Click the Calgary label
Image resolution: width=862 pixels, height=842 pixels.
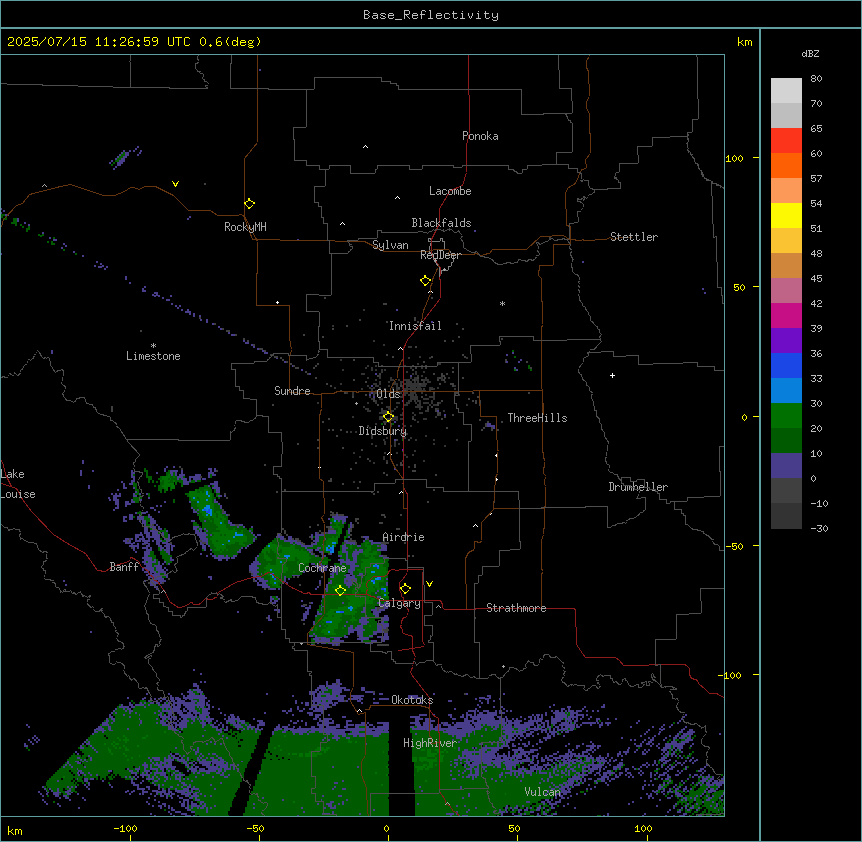399,603
